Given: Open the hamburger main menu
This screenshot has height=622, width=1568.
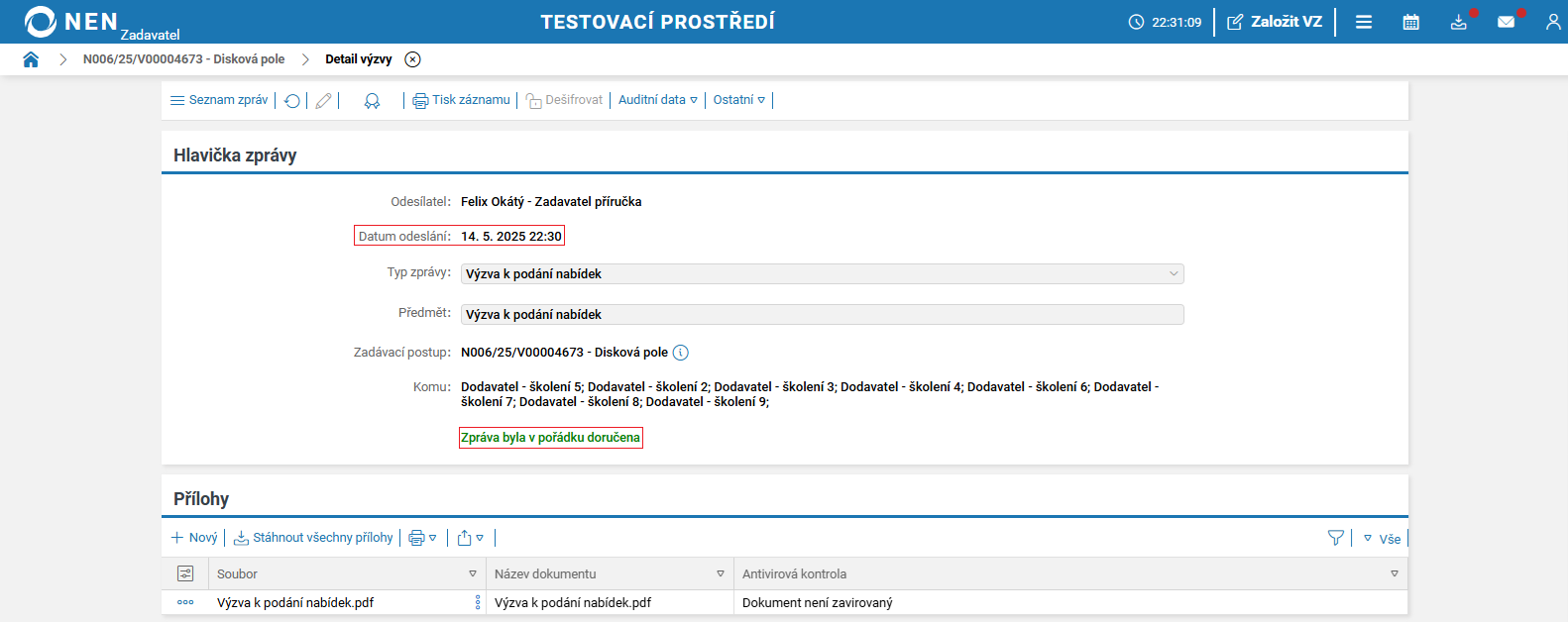Looking at the screenshot, I should [1364, 22].
